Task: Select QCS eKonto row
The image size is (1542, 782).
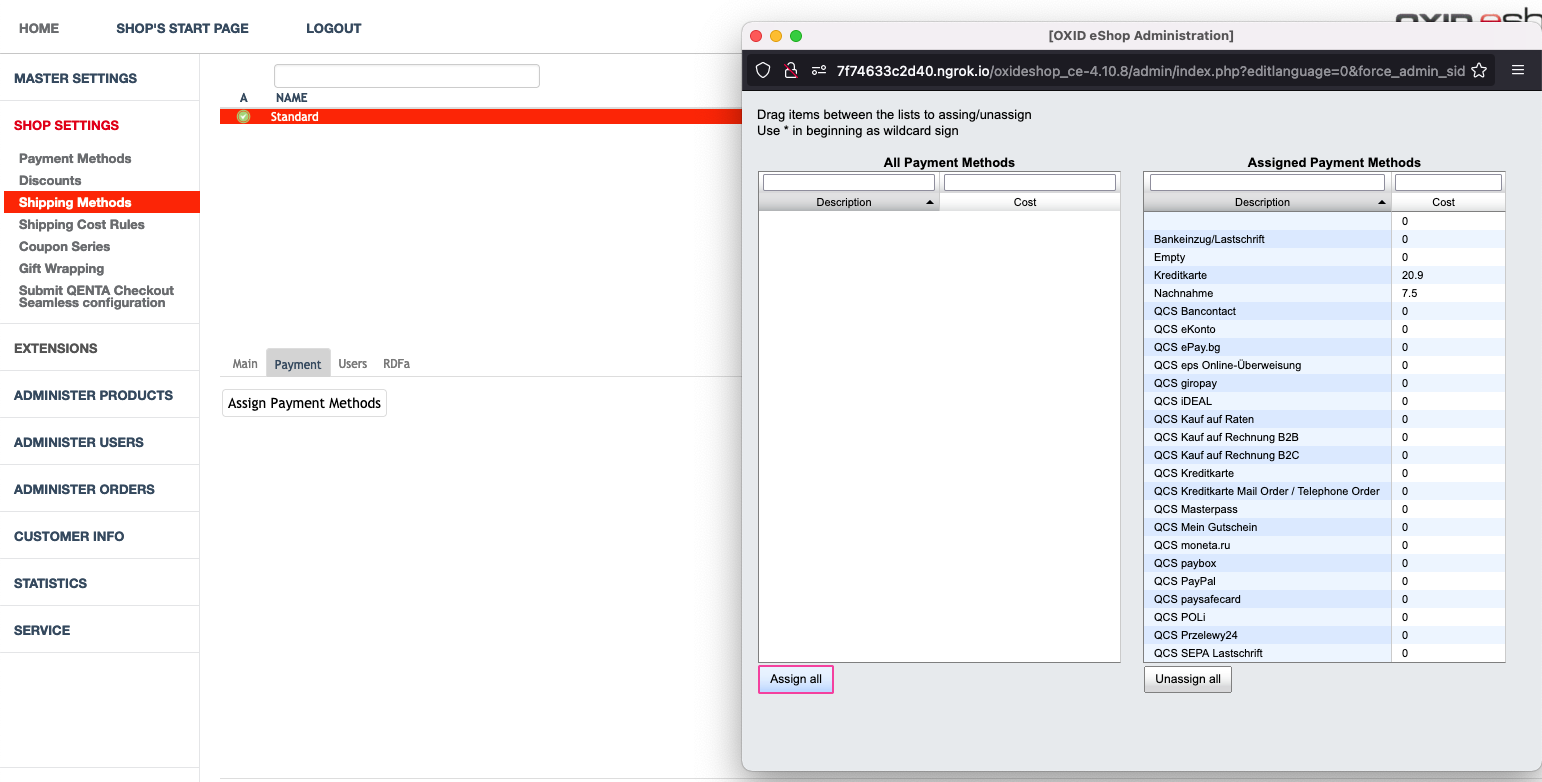Action: [1324, 329]
